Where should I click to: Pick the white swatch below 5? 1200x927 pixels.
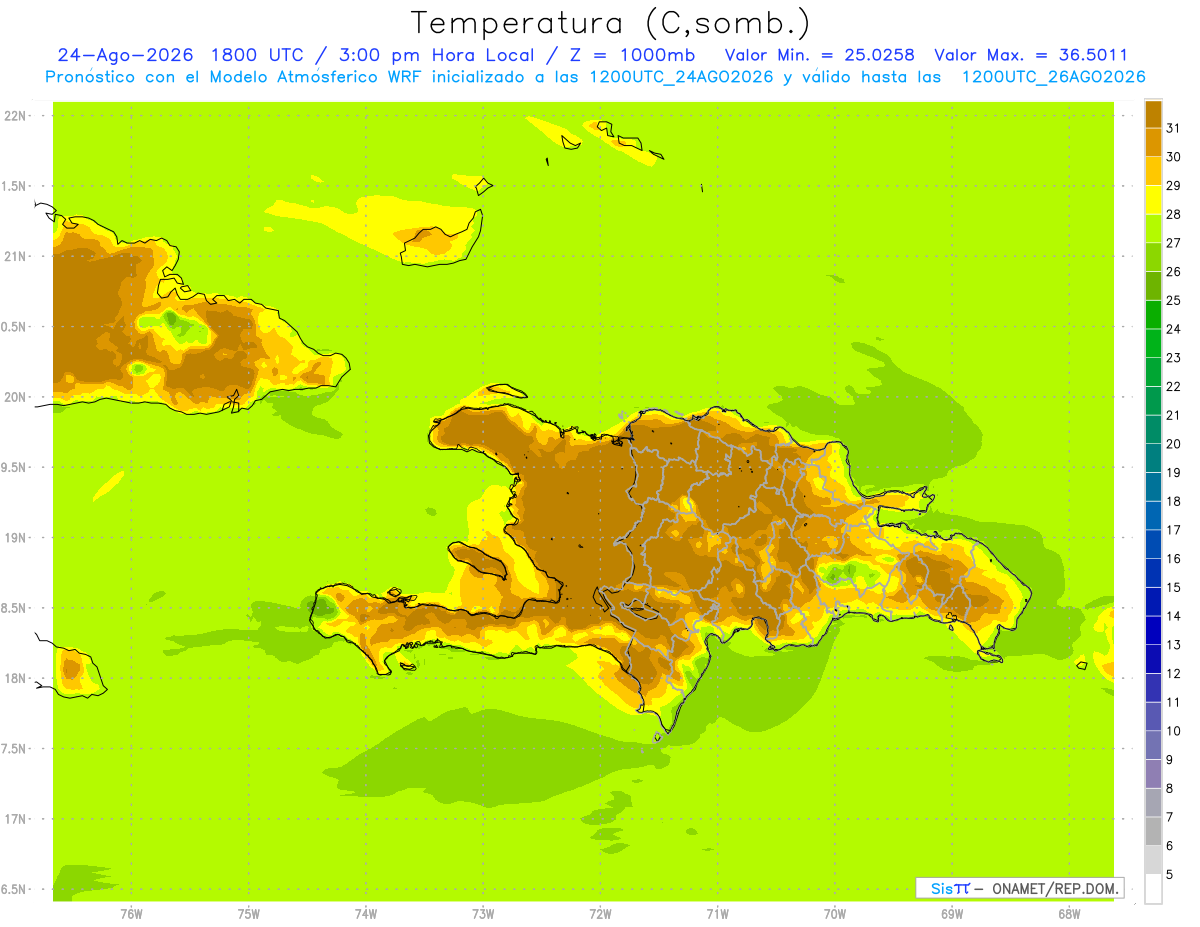(1153, 888)
